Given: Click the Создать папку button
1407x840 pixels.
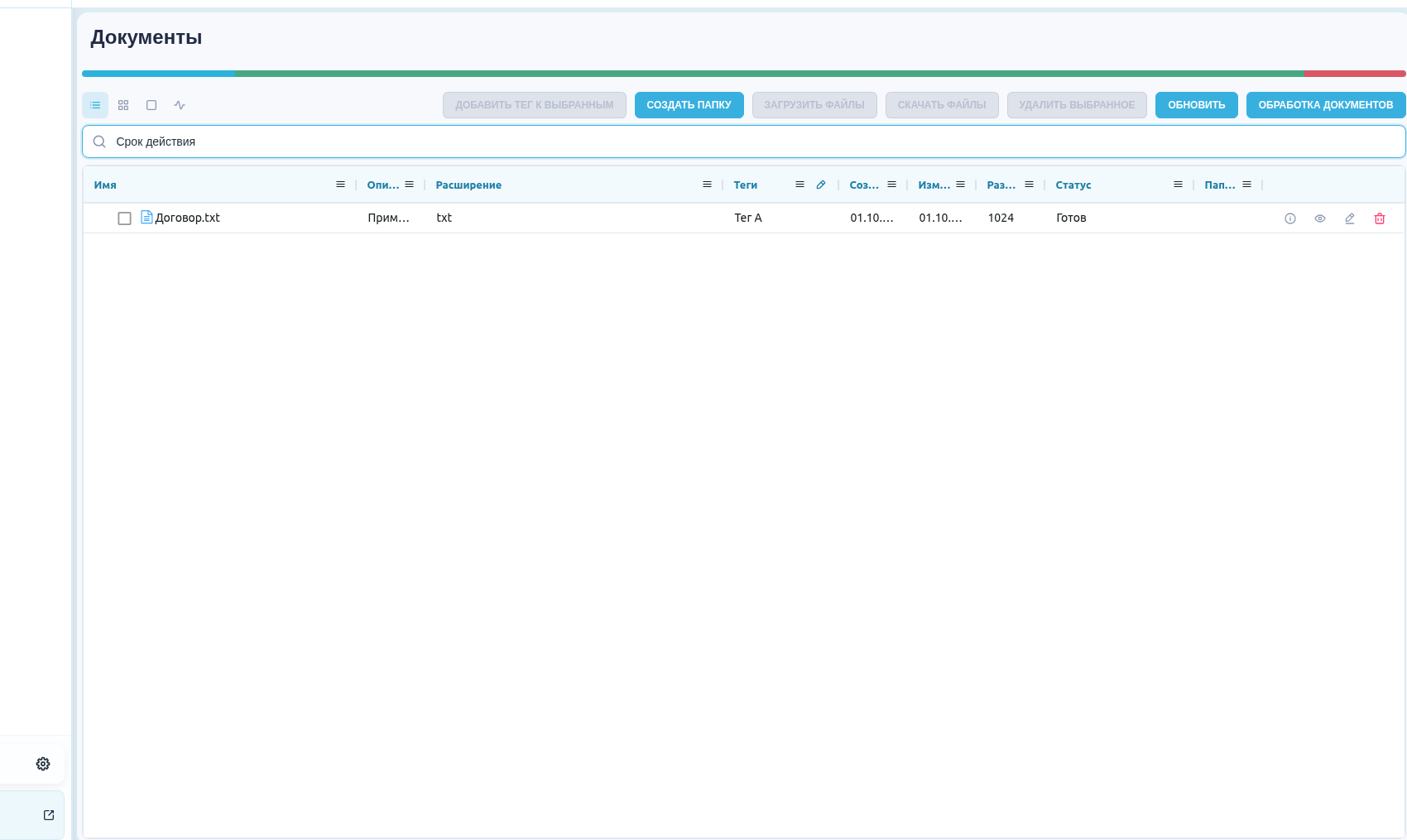Looking at the screenshot, I should coord(689,105).
